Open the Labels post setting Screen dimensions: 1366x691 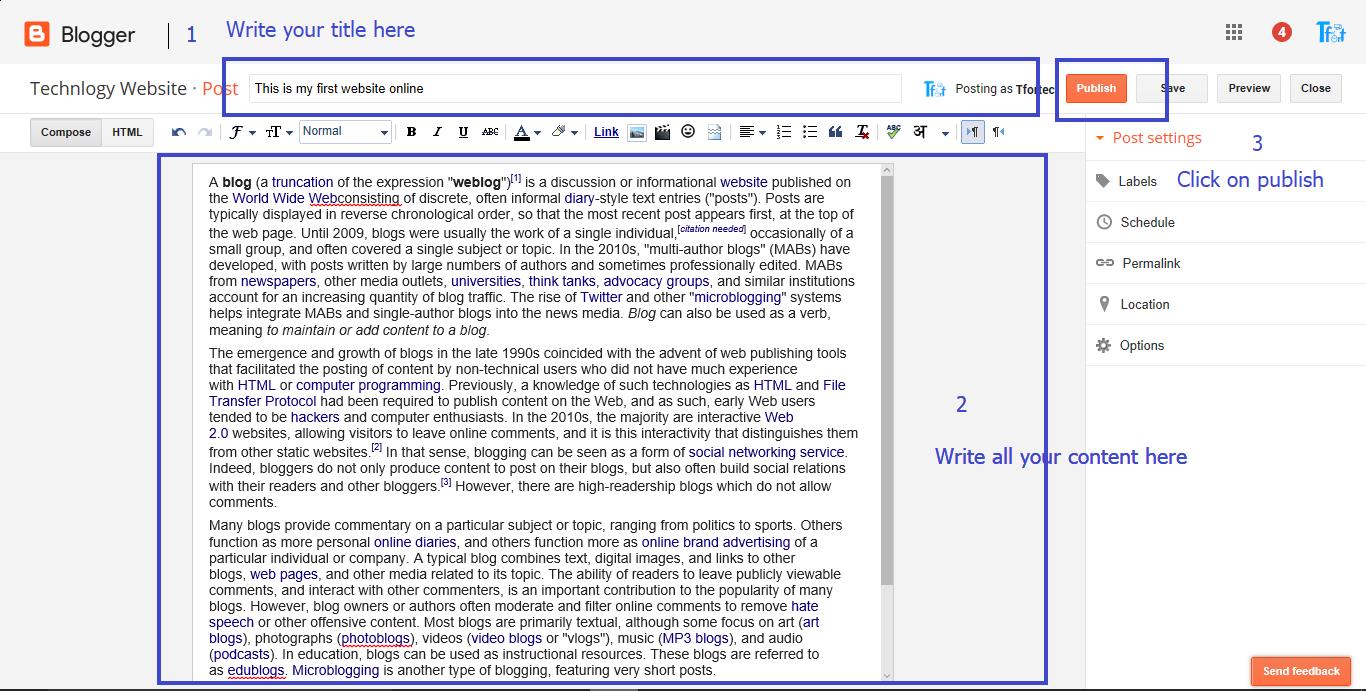pyautogui.click(x=1137, y=181)
